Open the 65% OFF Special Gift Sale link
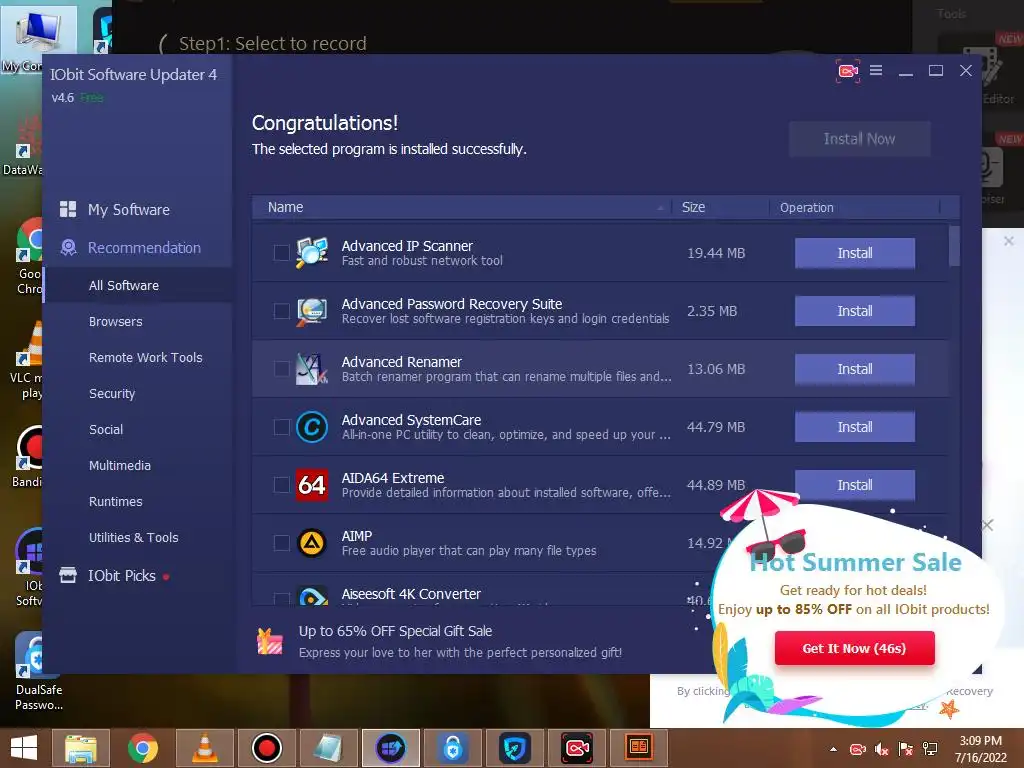 coord(395,631)
